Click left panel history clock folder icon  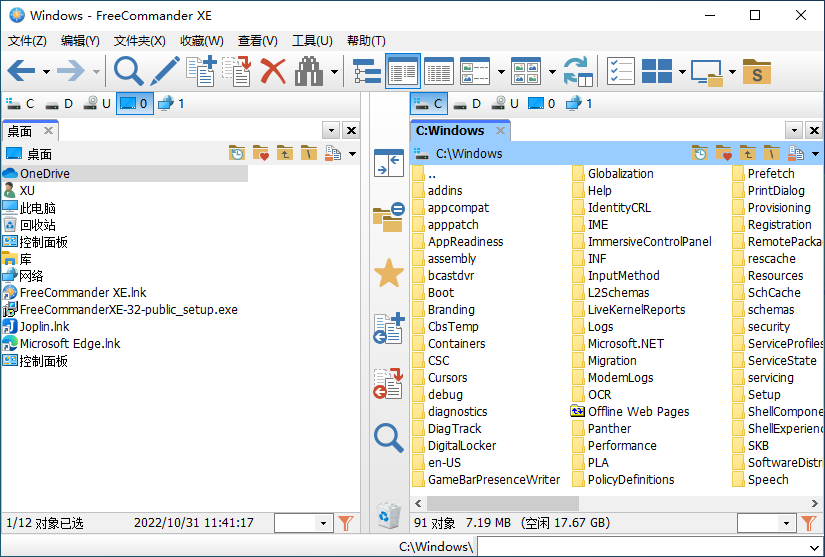237,153
